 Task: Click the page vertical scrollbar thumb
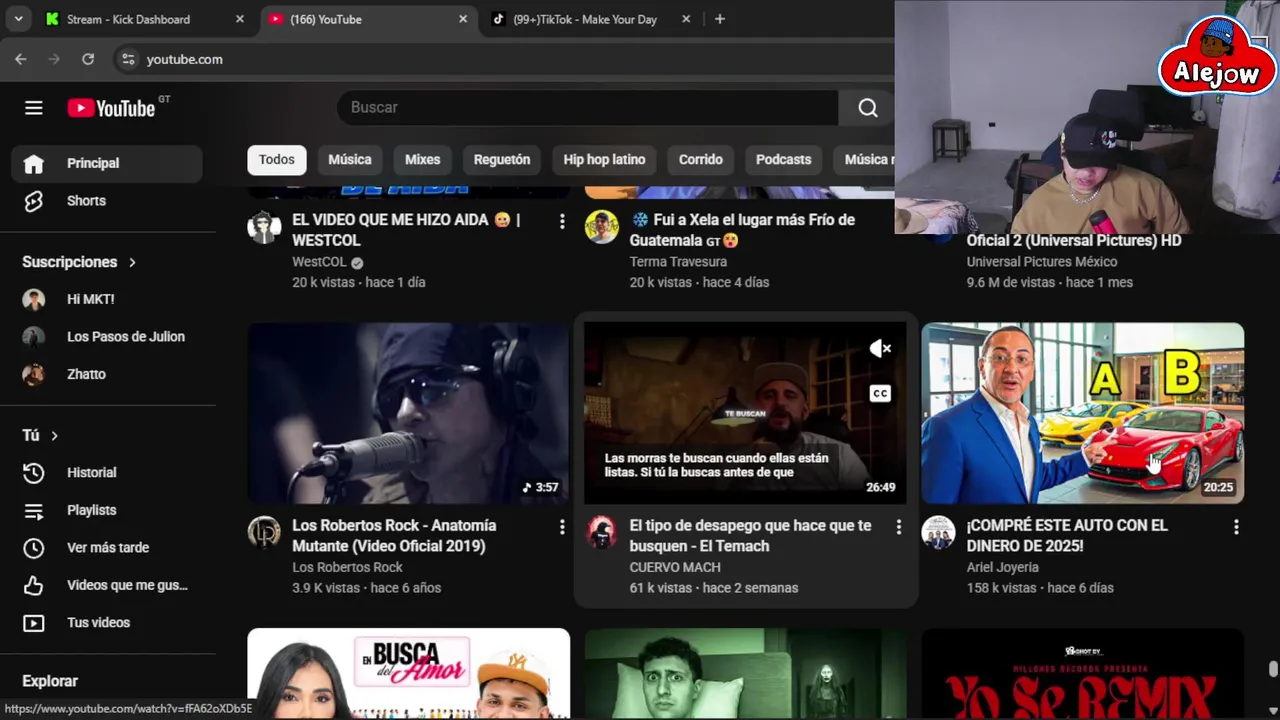tap(1273, 669)
